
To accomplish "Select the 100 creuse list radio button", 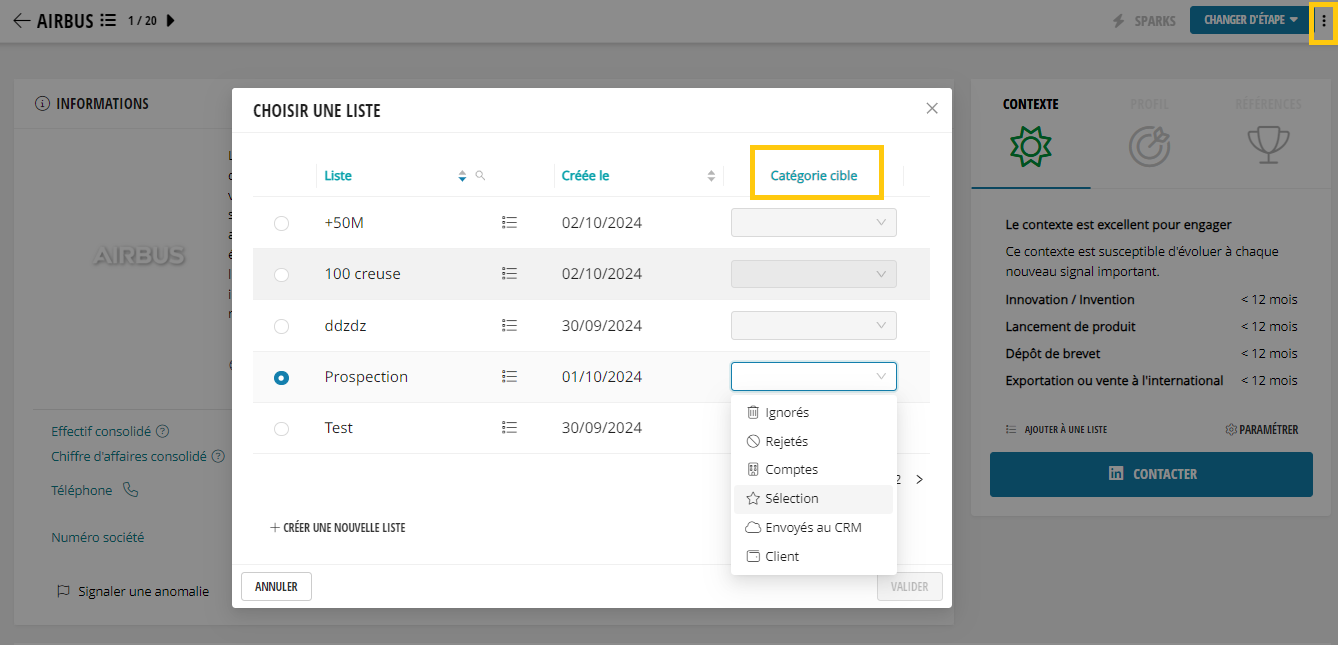I will (281, 274).
